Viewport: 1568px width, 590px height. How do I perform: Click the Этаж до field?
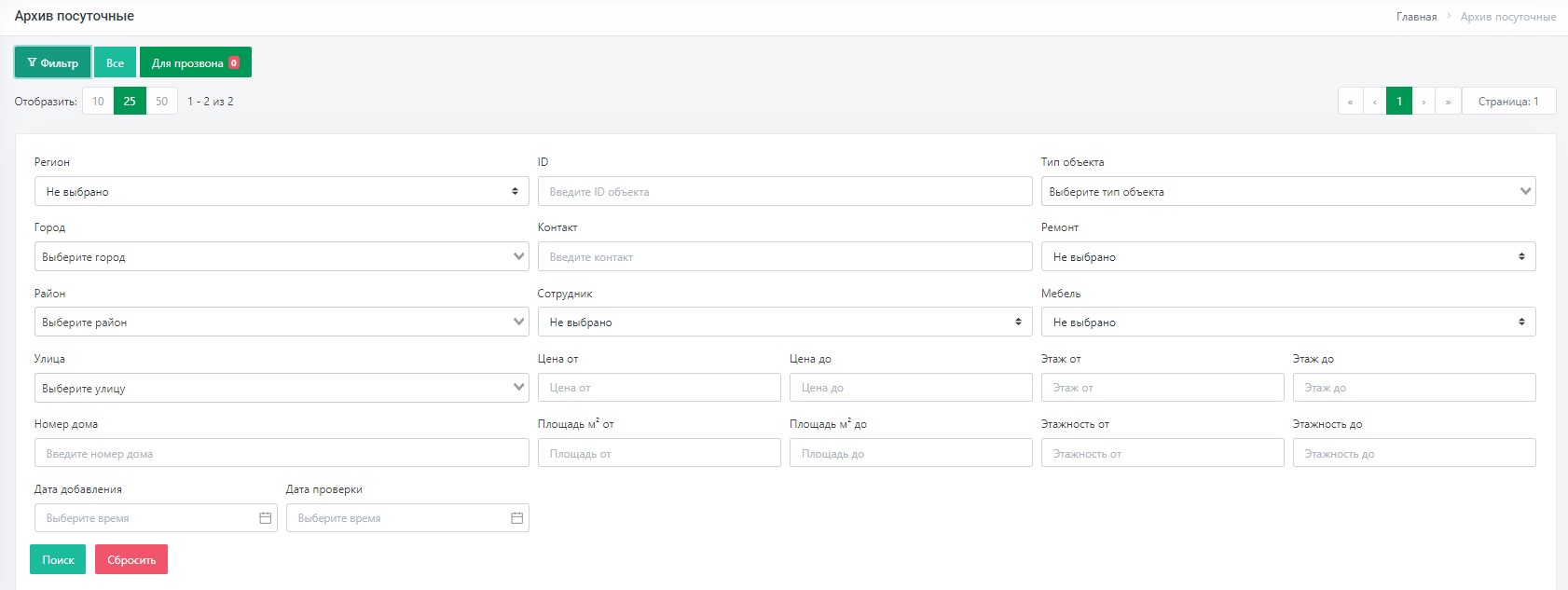(1414, 387)
